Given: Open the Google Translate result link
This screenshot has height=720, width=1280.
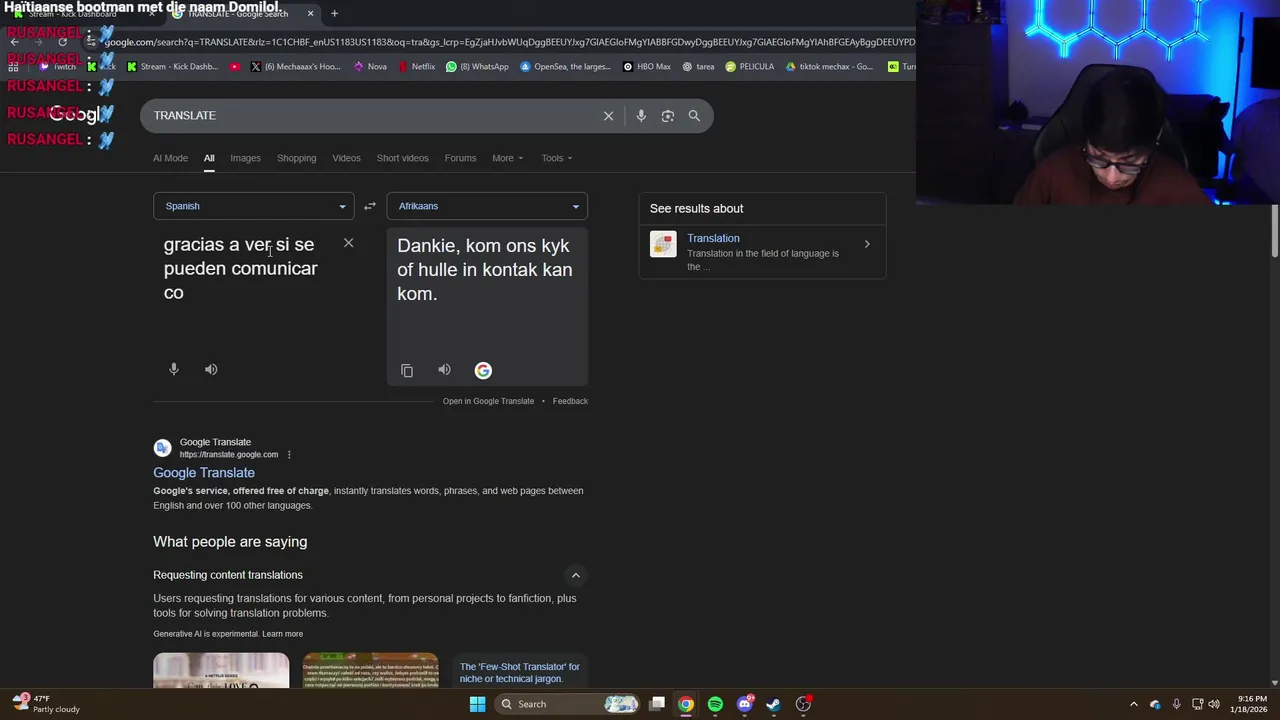Looking at the screenshot, I should click(x=204, y=473).
